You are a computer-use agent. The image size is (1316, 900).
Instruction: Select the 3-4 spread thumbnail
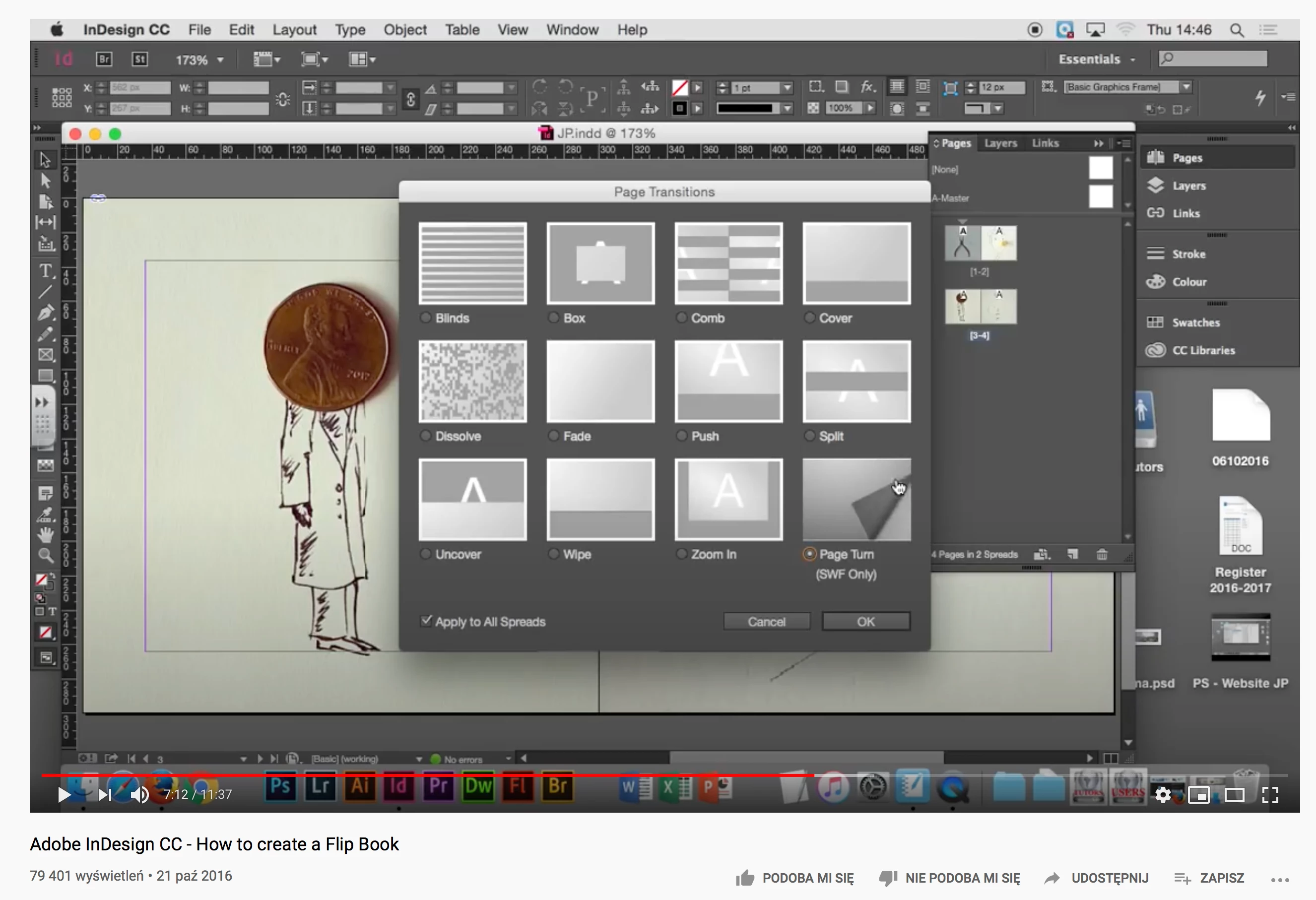point(980,306)
